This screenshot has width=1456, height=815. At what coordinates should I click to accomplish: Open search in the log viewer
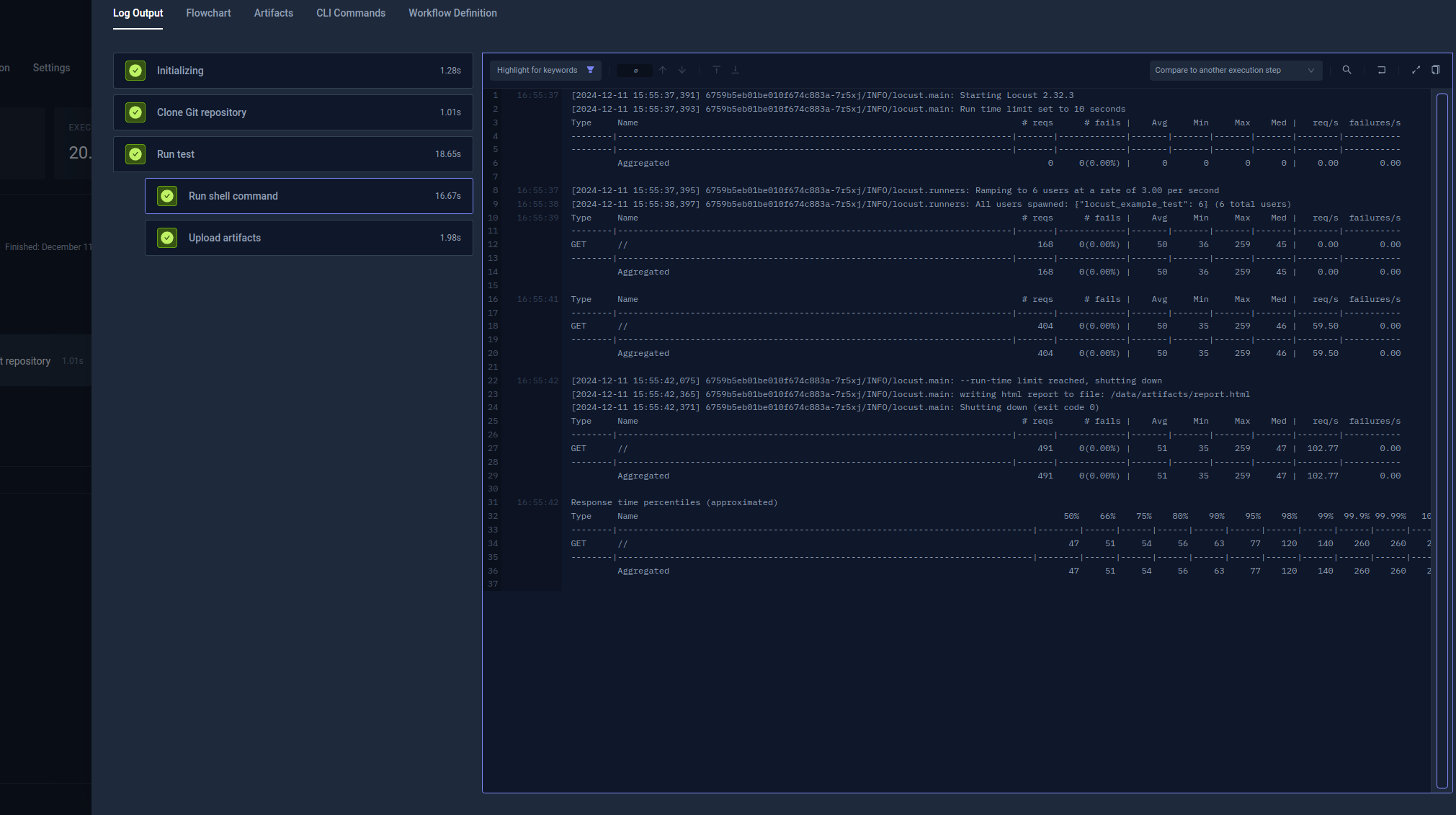(1346, 70)
